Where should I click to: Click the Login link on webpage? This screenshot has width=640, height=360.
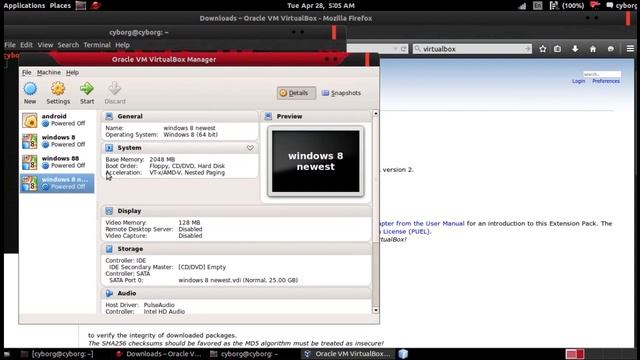578,81
